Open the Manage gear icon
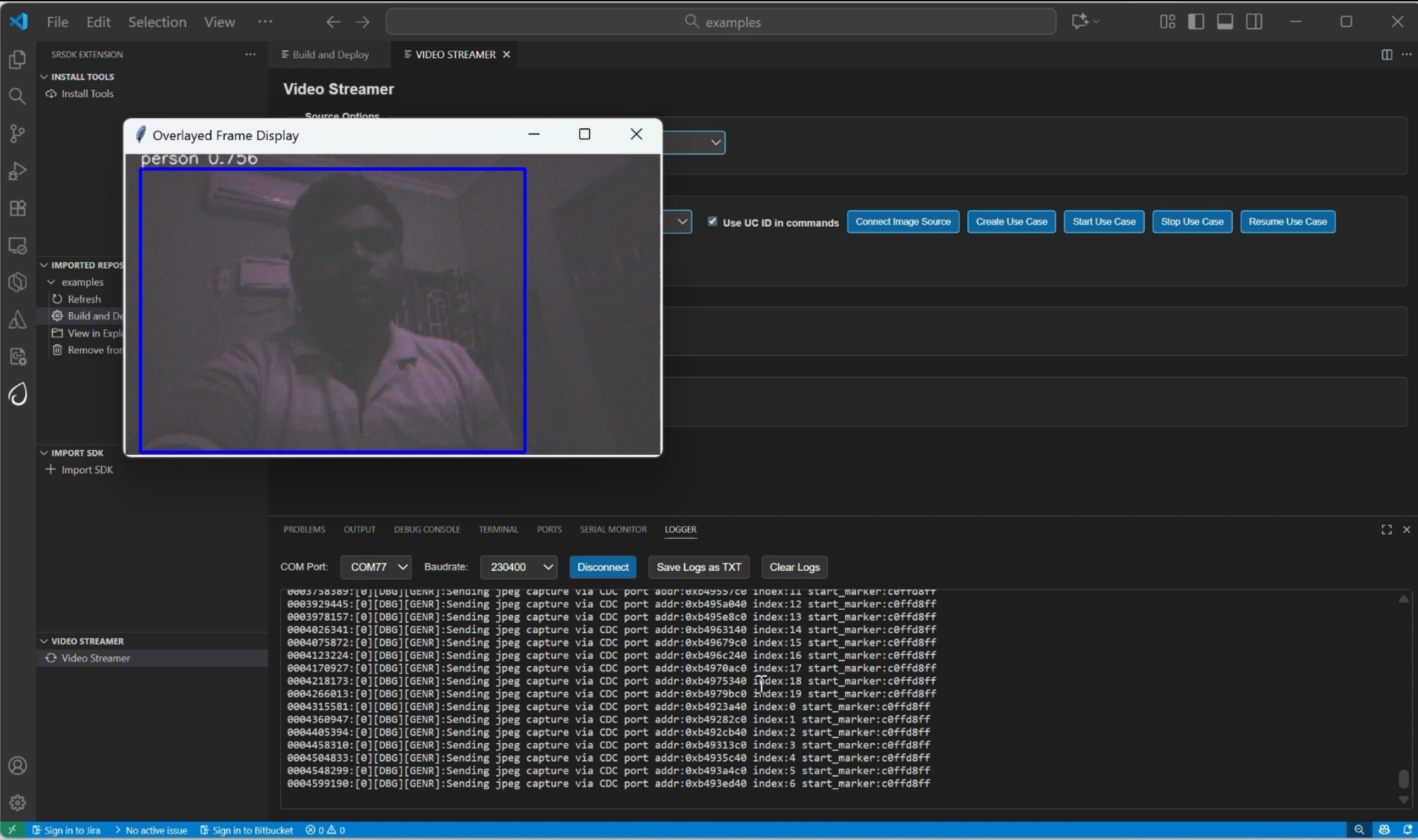The width and height of the screenshot is (1418, 840). pyautogui.click(x=18, y=802)
